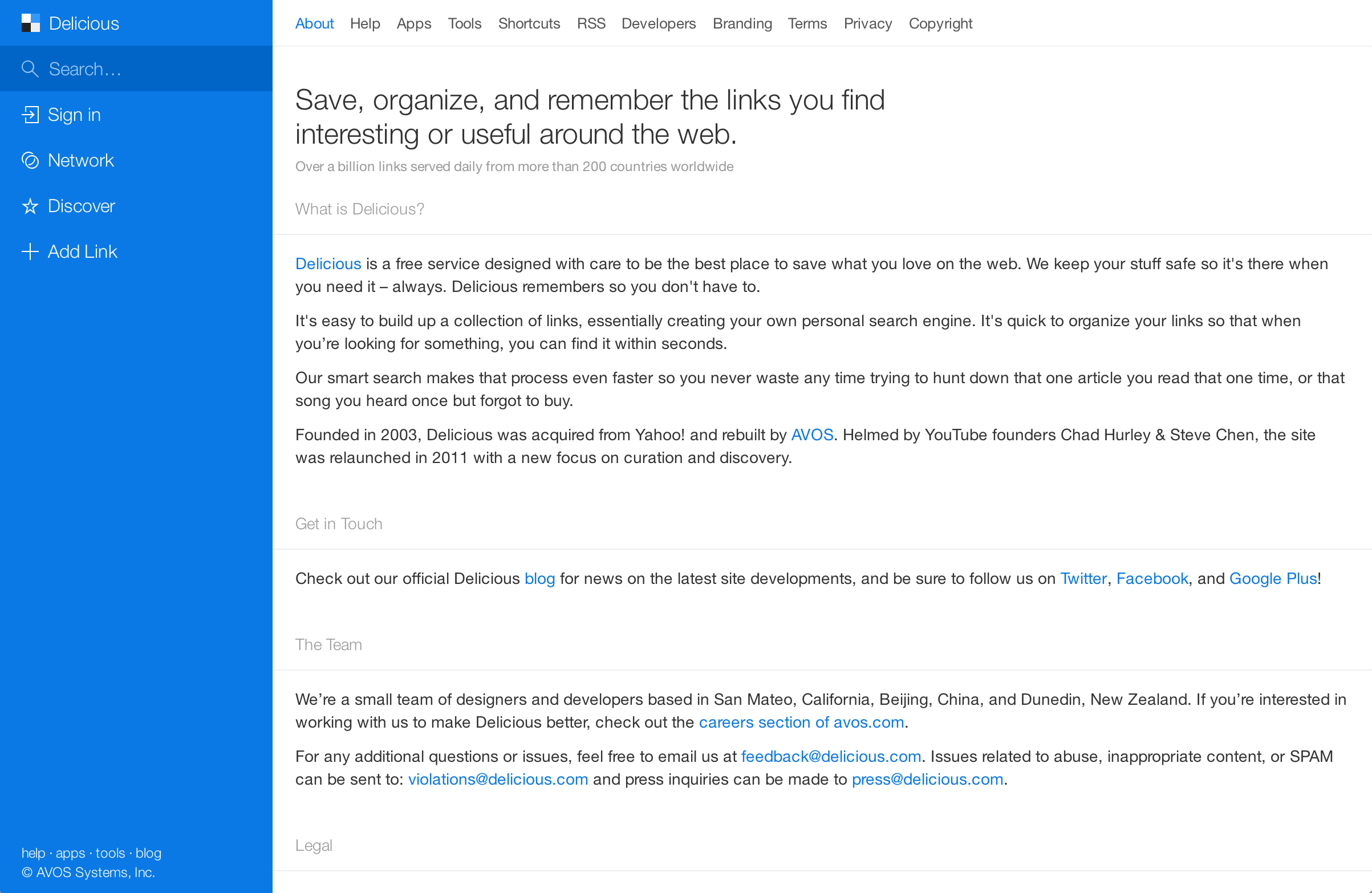View the Terms tab

807,23
